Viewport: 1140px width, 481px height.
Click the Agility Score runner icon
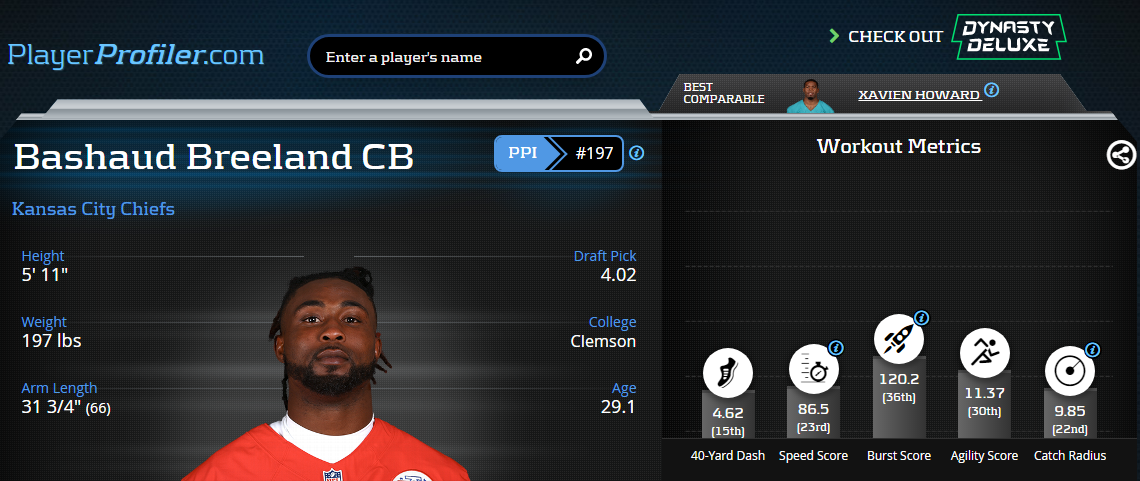pyautogui.click(x=984, y=354)
